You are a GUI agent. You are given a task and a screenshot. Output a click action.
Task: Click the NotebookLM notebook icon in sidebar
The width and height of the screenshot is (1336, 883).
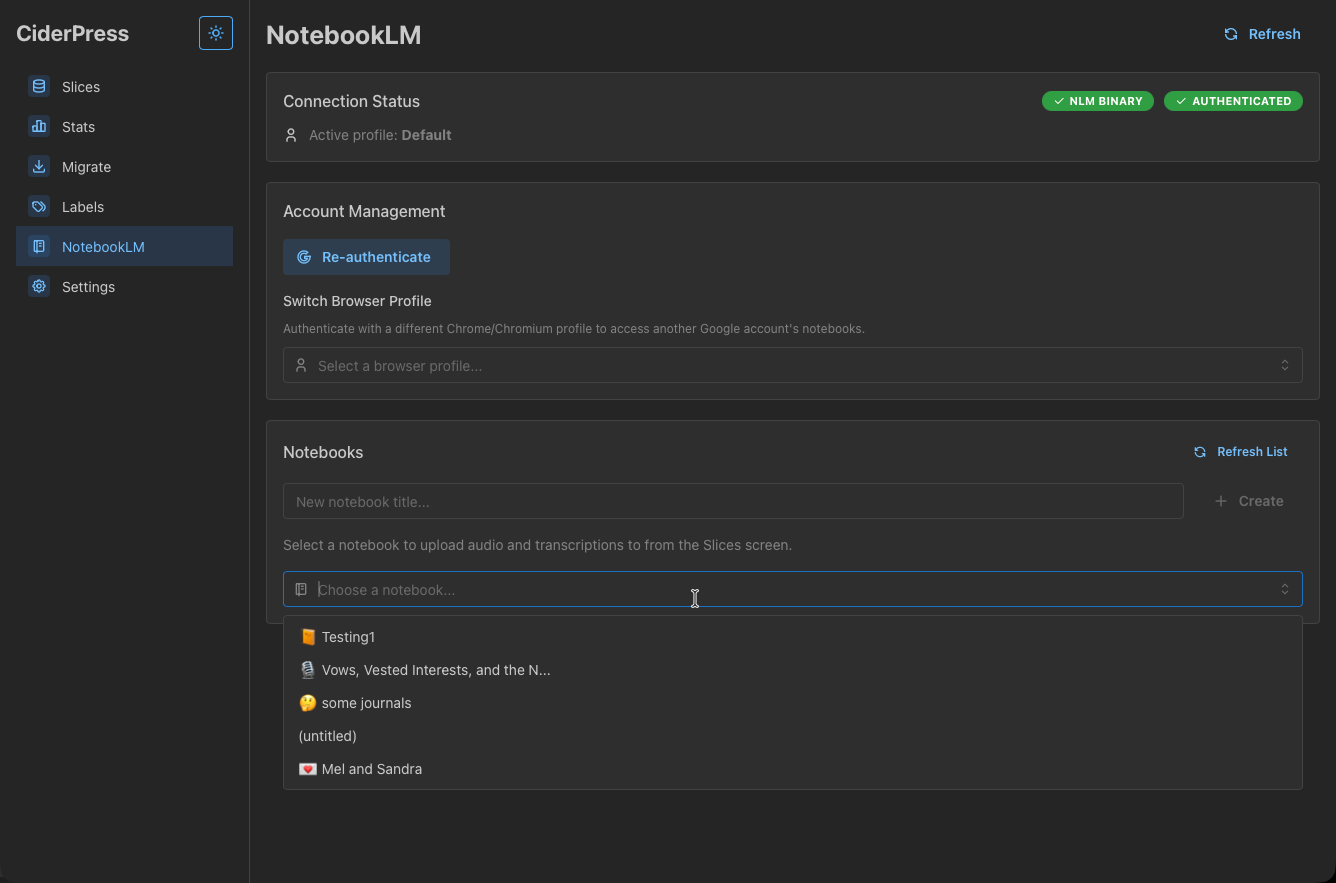pos(39,247)
